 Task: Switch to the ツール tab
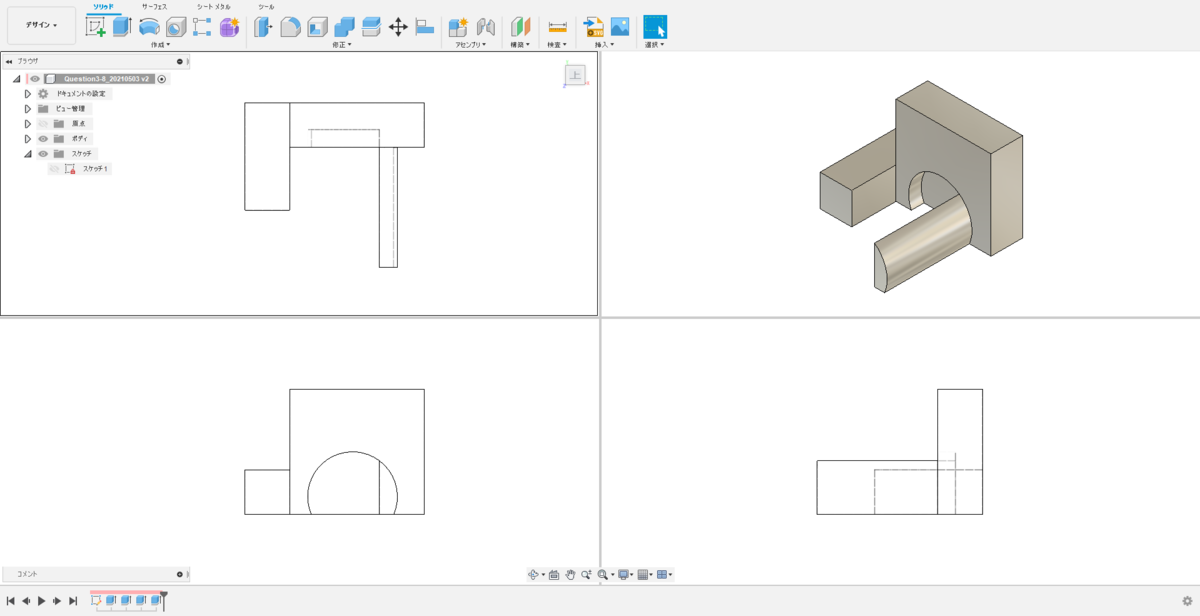pyautogui.click(x=266, y=7)
